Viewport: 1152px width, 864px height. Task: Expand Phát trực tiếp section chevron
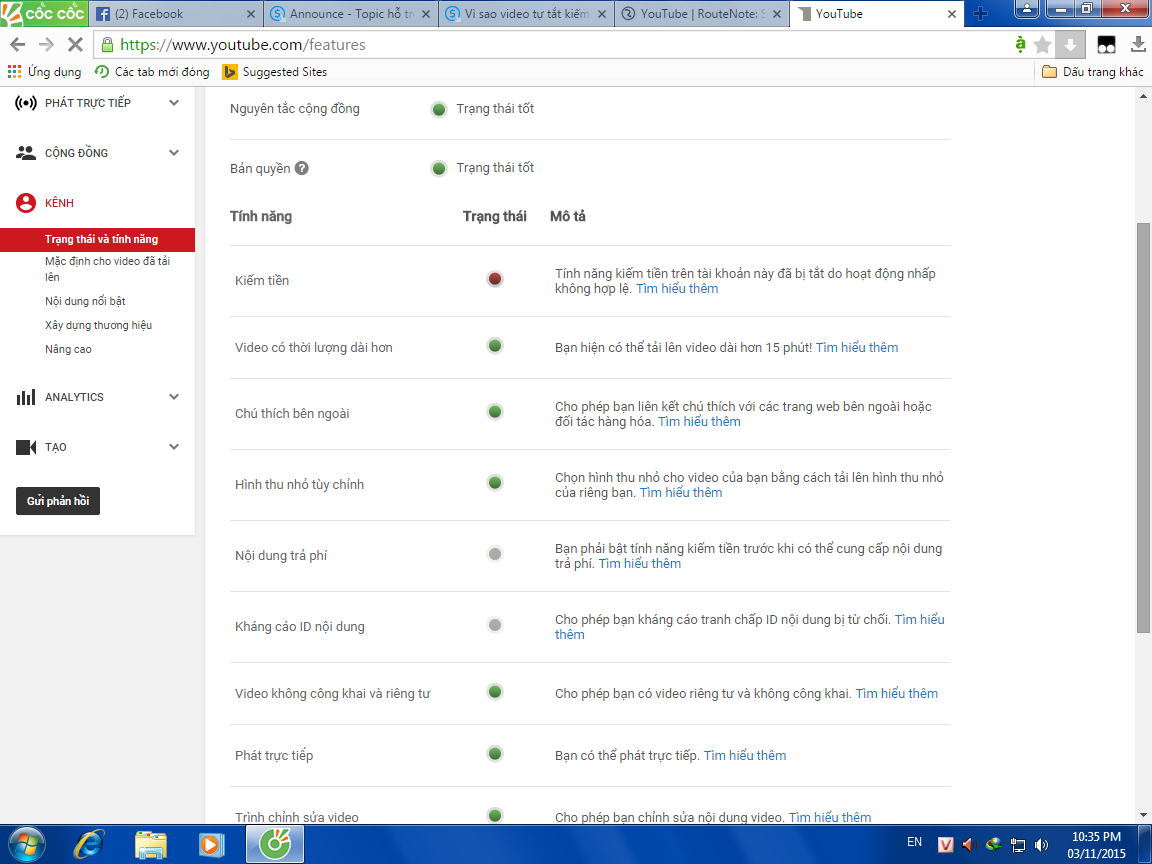(174, 103)
